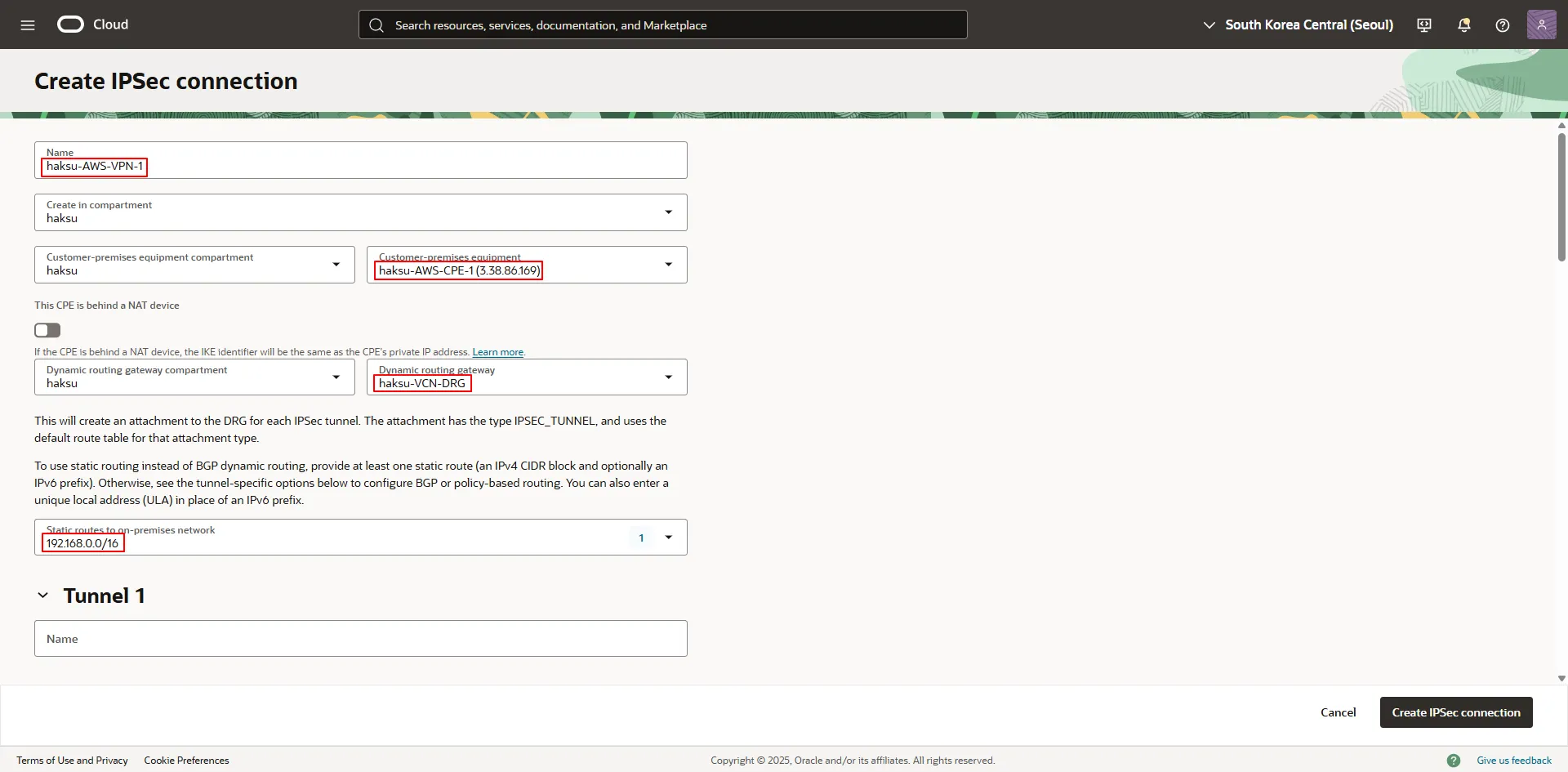Open Customer-premises equipment compartment dropdown
The height and width of the screenshot is (772, 1568).
[194, 265]
